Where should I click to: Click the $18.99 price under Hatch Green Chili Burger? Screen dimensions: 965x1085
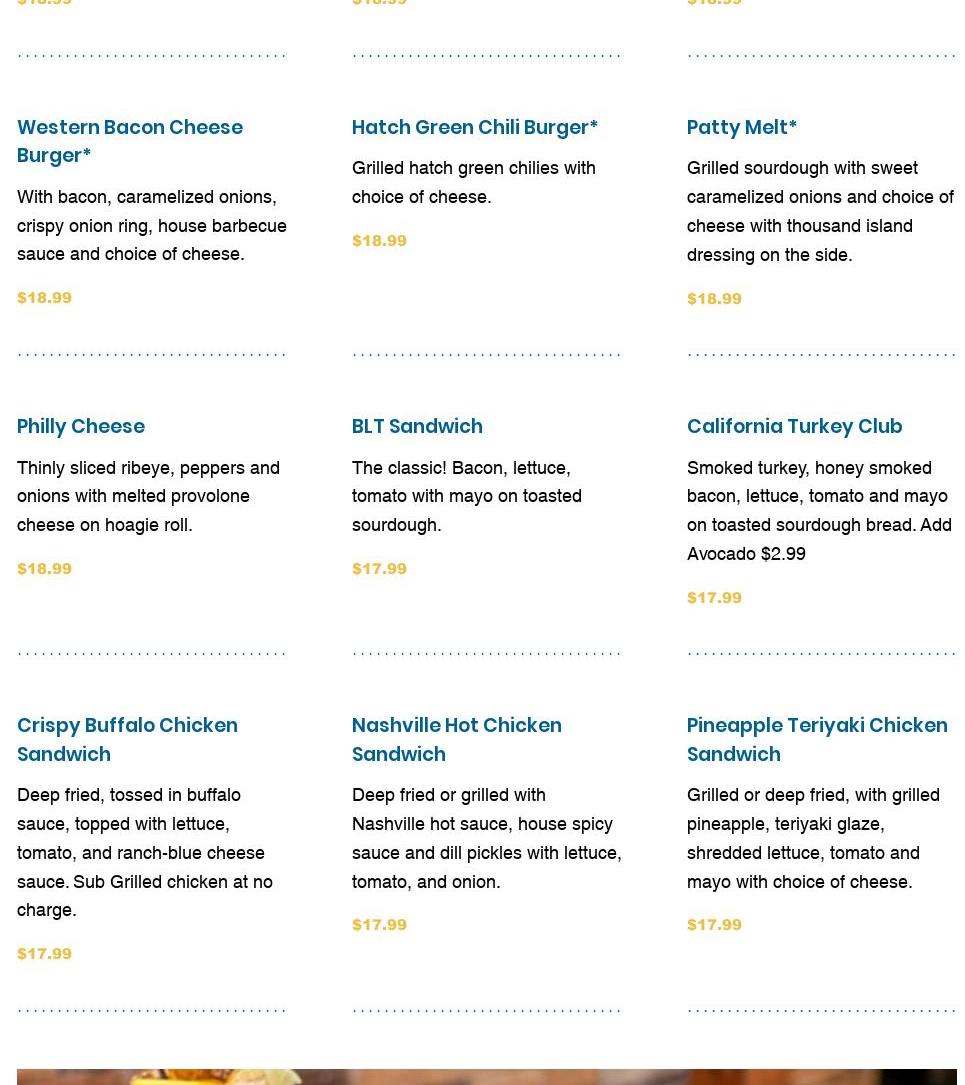(379, 240)
